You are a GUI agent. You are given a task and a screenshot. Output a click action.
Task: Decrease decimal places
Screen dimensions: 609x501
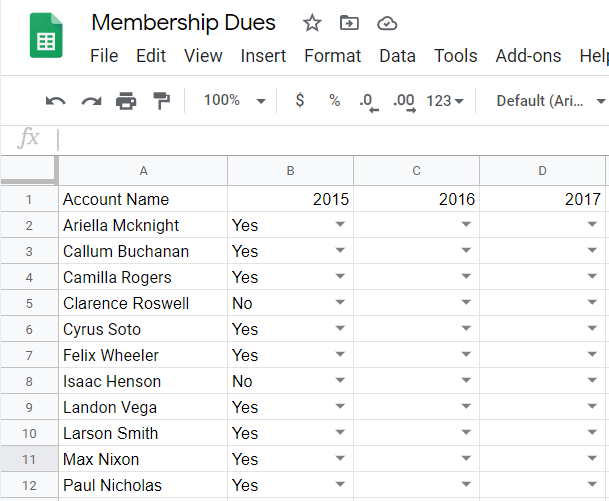coord(369,101)
